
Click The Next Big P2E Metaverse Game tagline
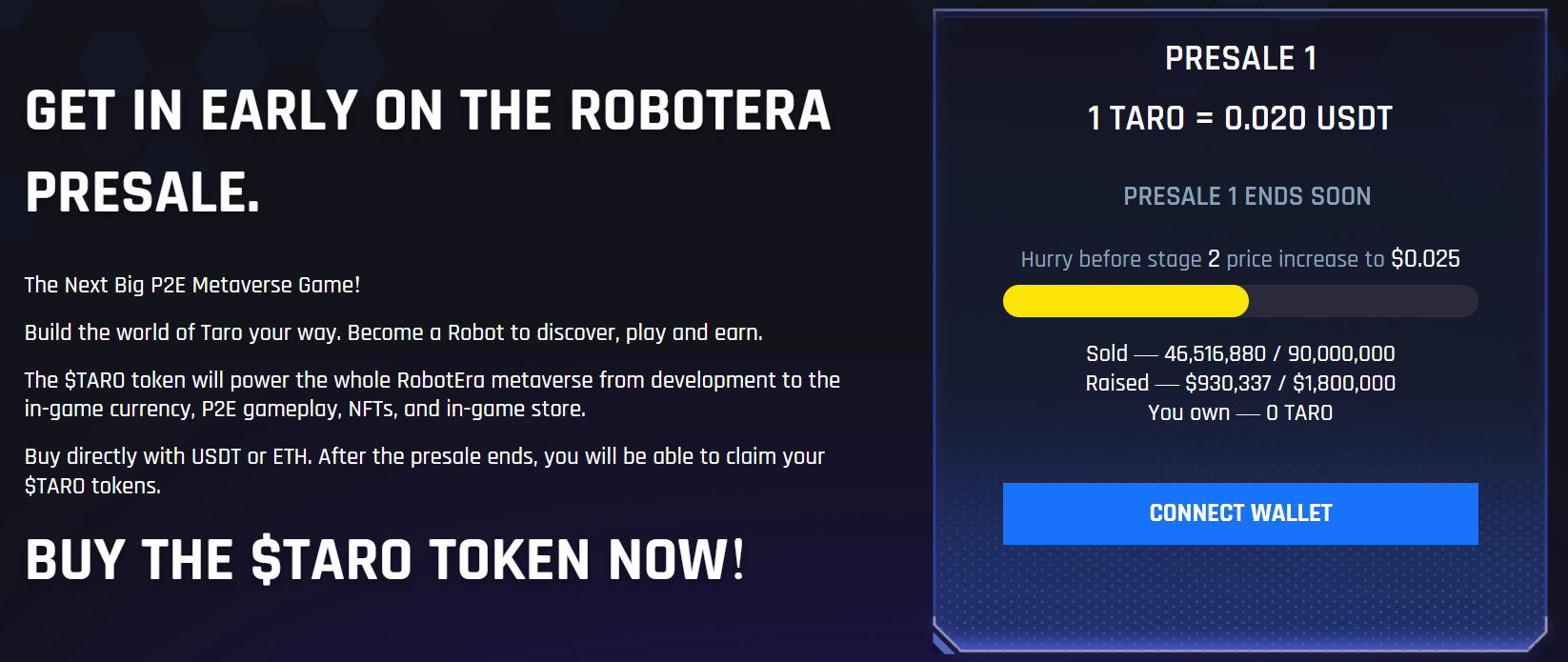pos(192,285)
